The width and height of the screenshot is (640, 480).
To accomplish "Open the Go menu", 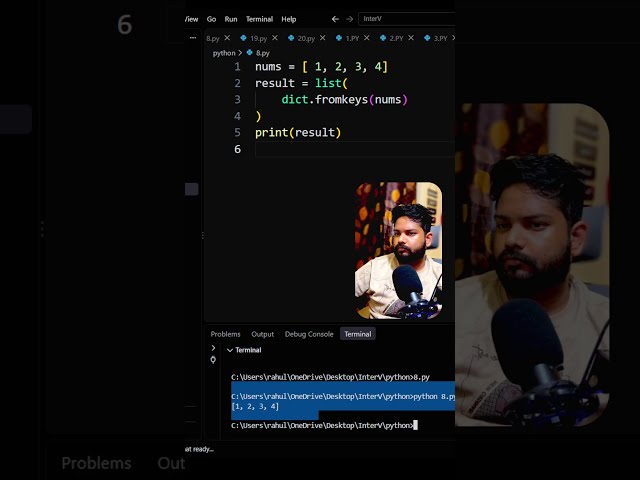I will coord(211,19).
